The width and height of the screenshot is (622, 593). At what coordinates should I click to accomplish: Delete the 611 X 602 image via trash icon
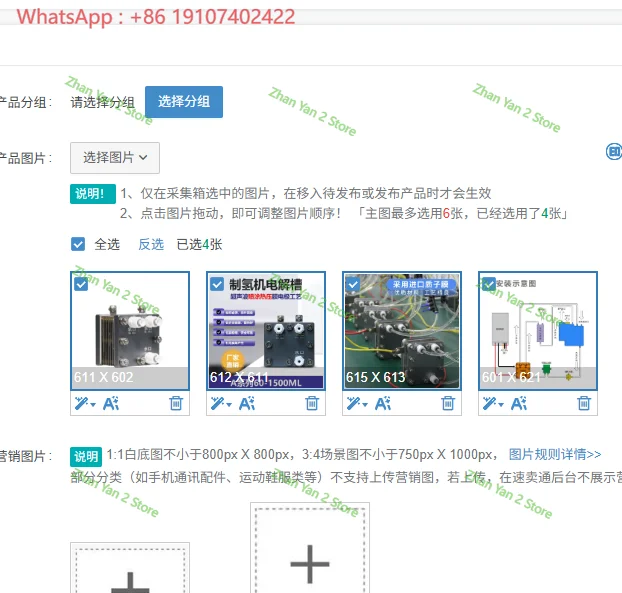pos(176,403)
